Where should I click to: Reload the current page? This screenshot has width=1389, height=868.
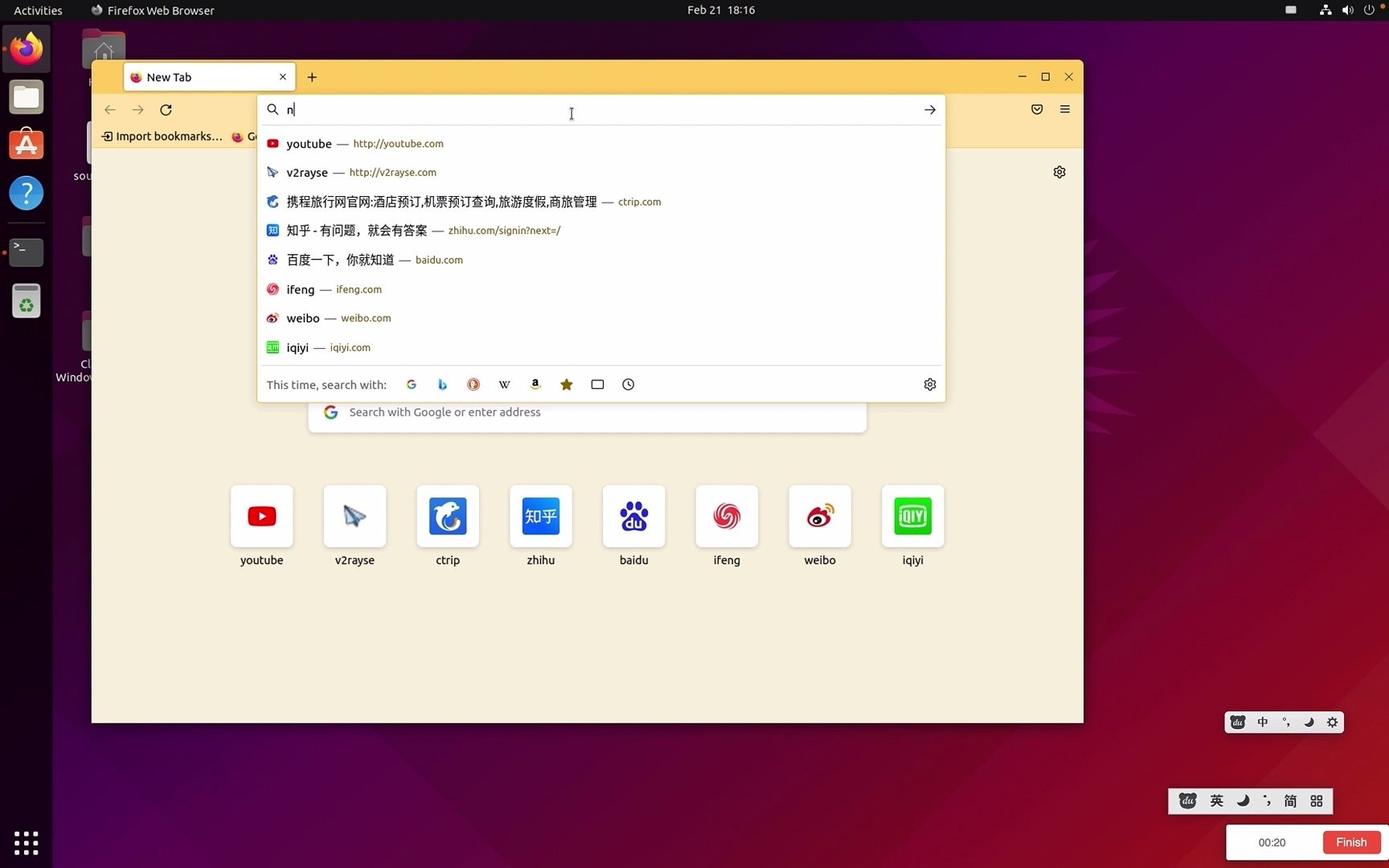pos(166,109)
